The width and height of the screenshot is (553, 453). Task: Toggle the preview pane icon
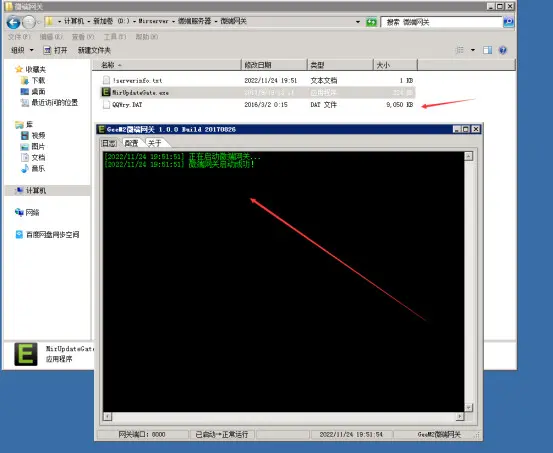click(x=487, y=50)
